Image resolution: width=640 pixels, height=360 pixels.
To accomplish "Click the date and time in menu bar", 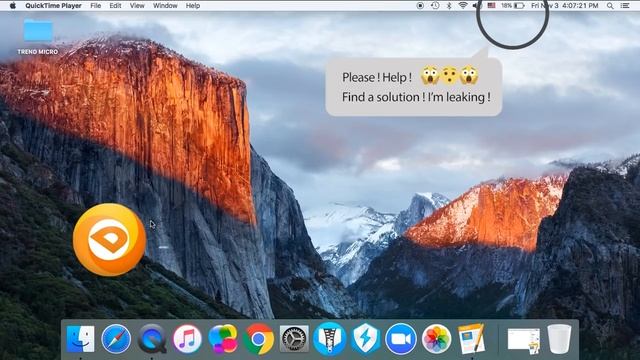I will (564, 6).
